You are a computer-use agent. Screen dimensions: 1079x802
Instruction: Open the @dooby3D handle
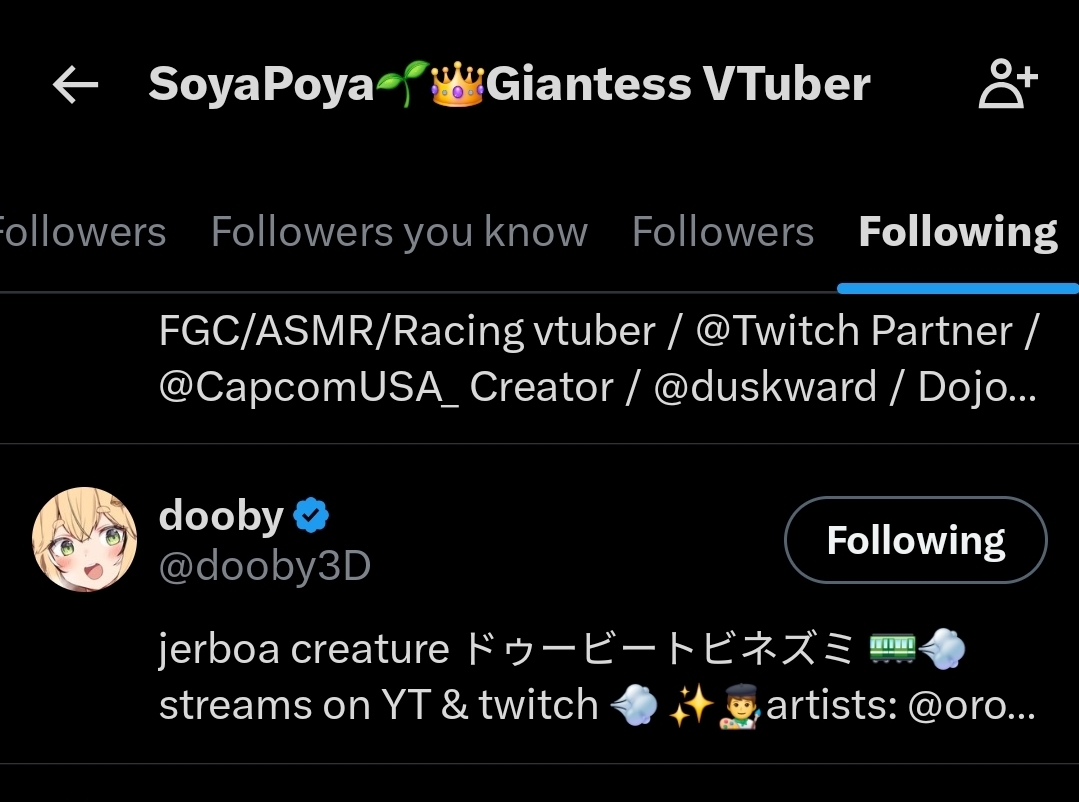click(265, 566)
